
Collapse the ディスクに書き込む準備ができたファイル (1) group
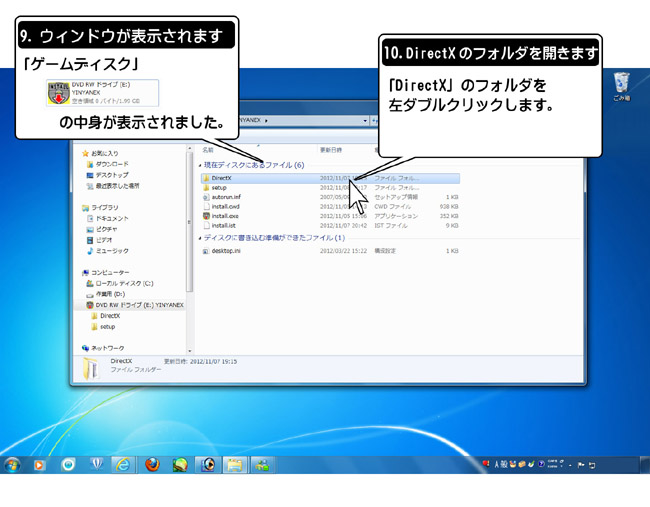point(200,238)
